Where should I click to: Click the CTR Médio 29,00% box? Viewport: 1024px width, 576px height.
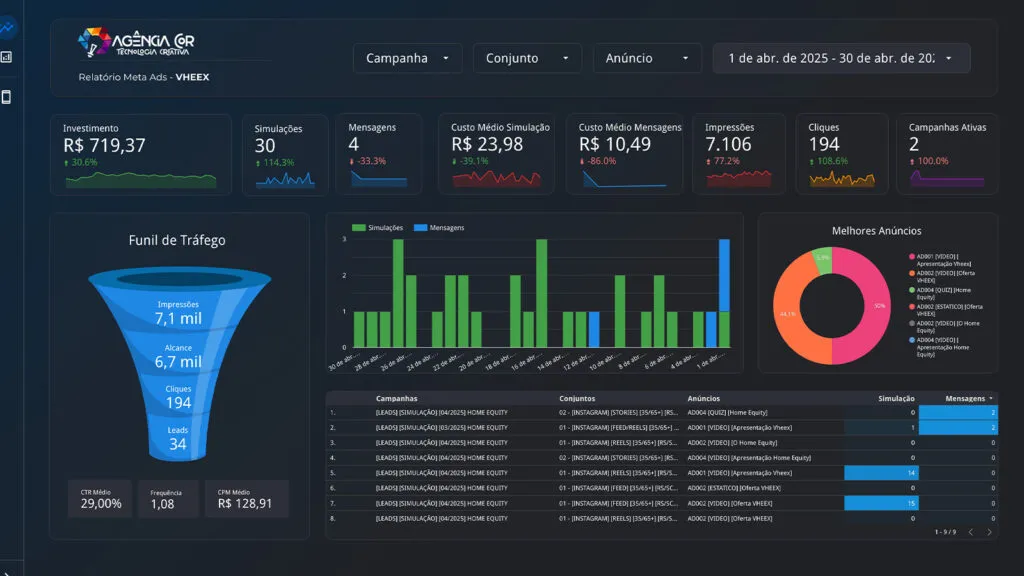click(x=101, y=499)
